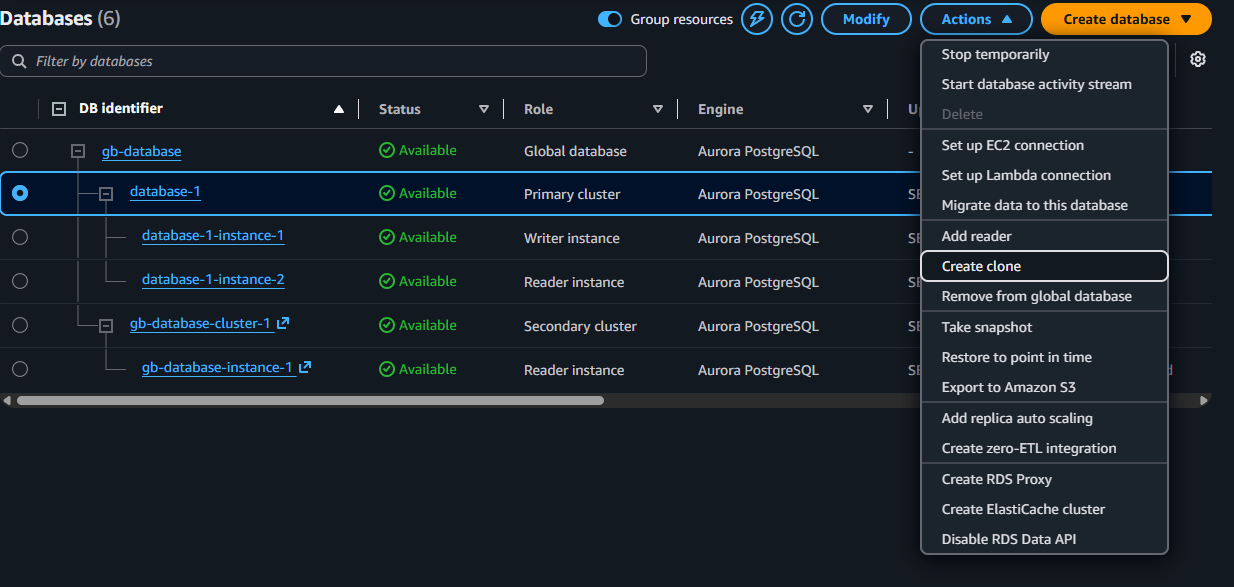
Task: Collapse the gb-database tree node
Action: [x=78, y=151]
